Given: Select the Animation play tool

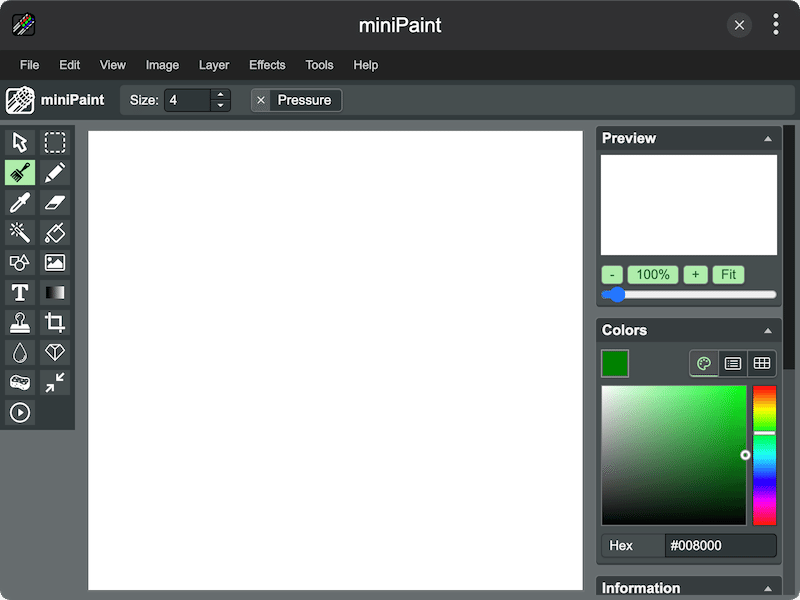Looking at the screenshot, I should (20, 412).
